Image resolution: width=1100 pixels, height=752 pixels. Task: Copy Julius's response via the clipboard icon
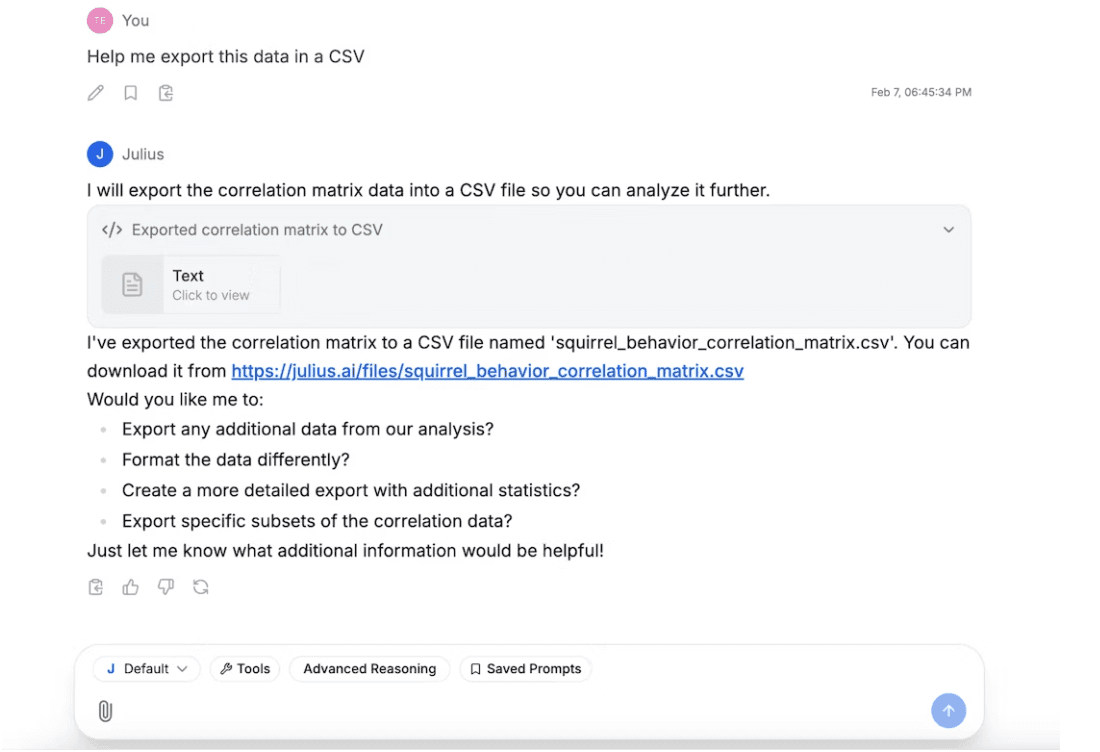coord(95,587)
